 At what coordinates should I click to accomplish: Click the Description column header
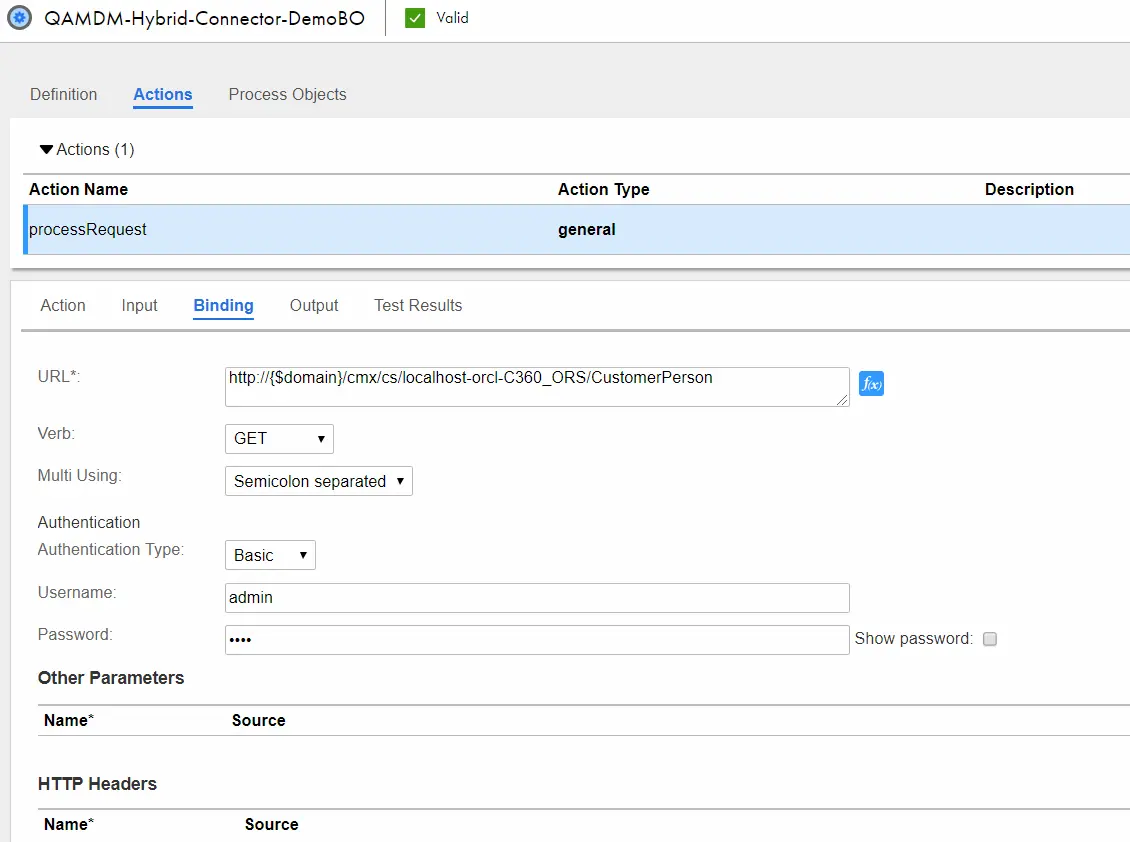click(1029, 189)
